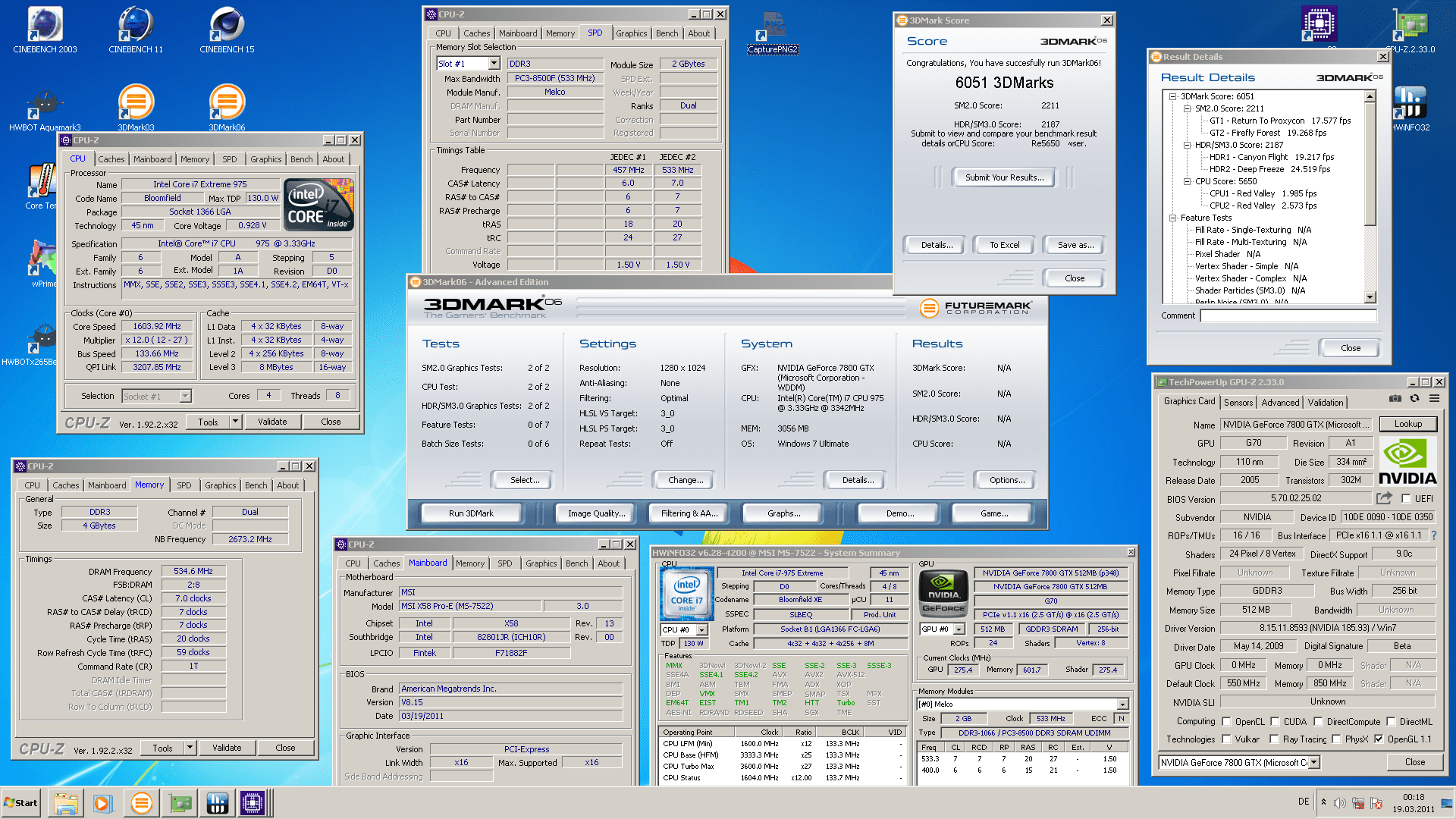Open Caches tab in CPU-Z CPU window
This screenshot has width=1456, height=819.
111,159
